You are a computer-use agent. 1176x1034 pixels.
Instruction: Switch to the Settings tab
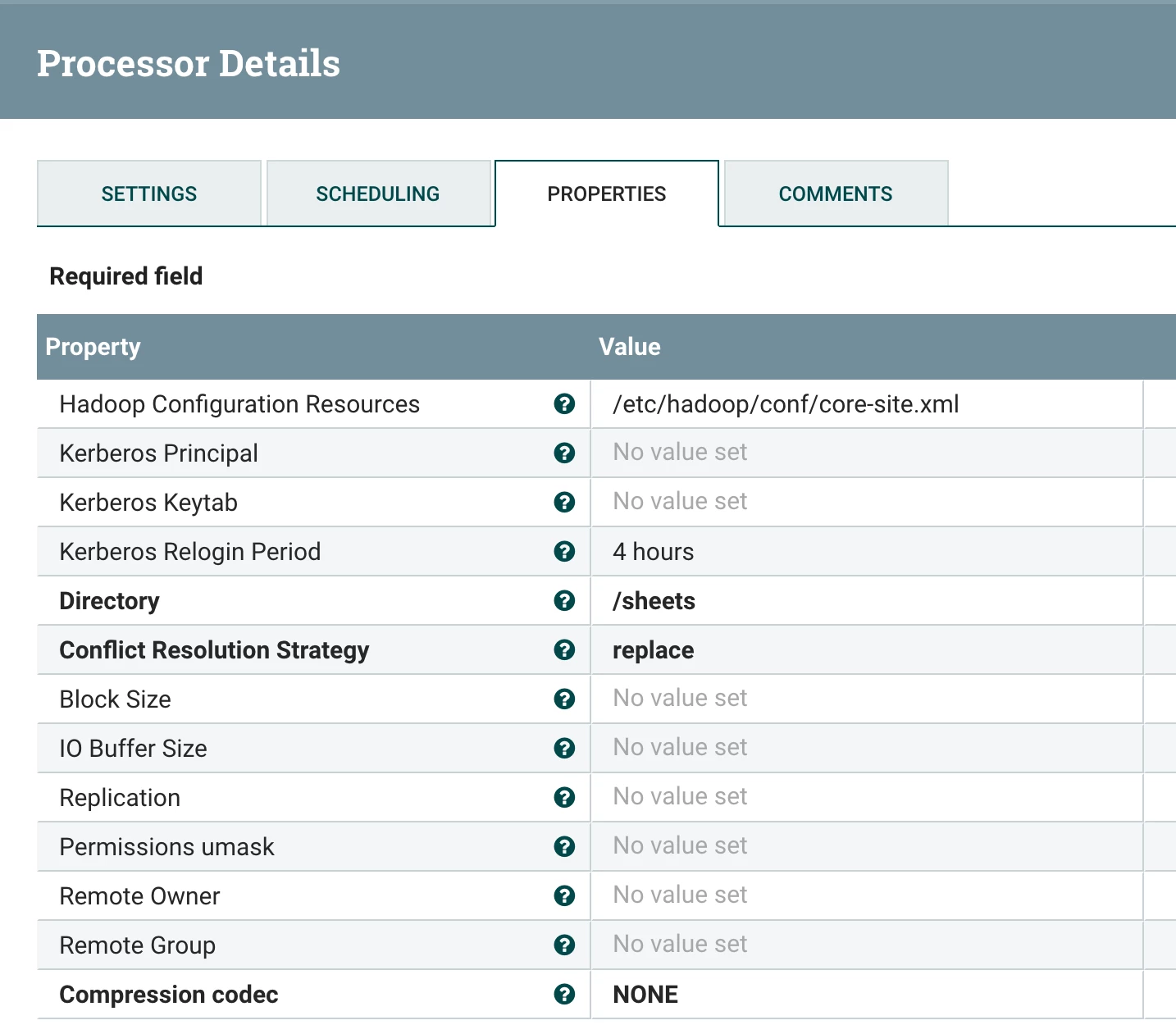point(149,194)
